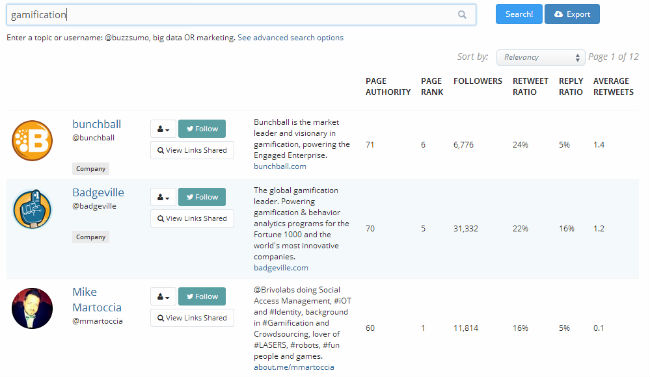
Task: Click bunchball's page authority value 71
Action: [x=370, y=145]
